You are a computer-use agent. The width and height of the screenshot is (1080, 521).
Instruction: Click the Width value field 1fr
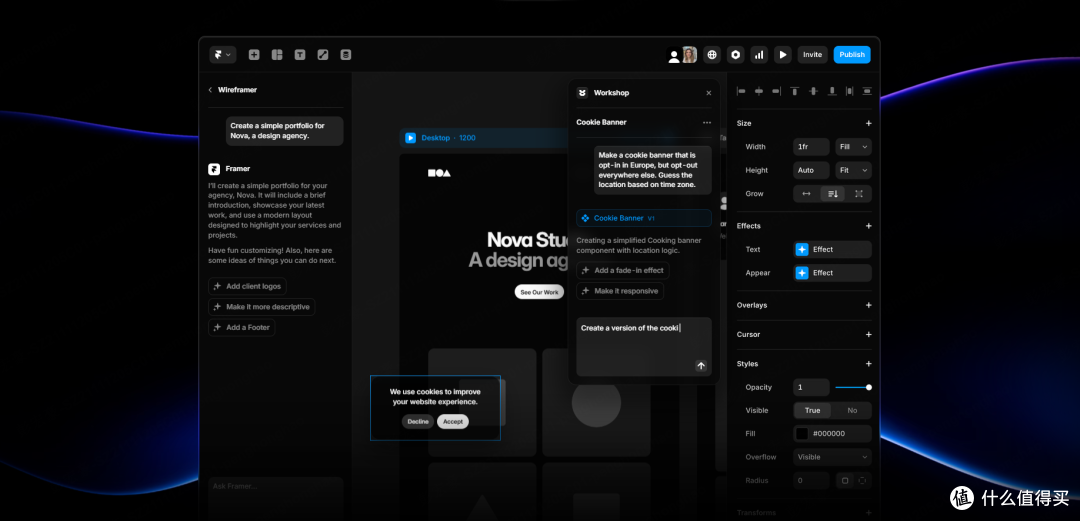click(x=811, y=147)
